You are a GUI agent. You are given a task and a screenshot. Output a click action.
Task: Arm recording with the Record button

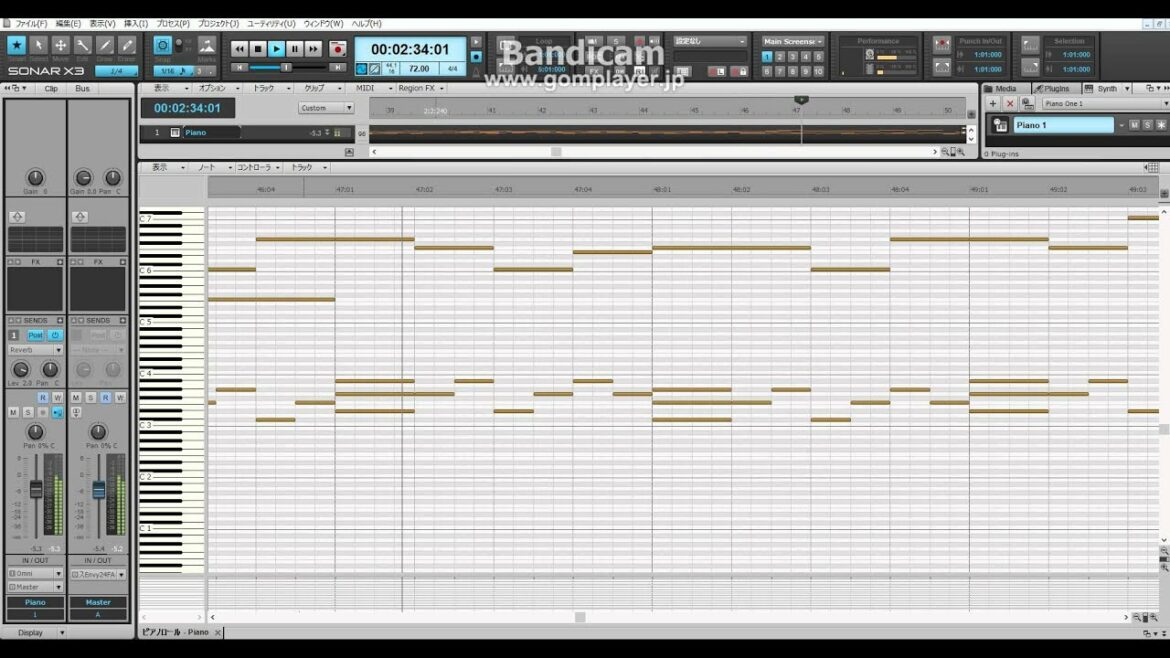coord(338,49)
